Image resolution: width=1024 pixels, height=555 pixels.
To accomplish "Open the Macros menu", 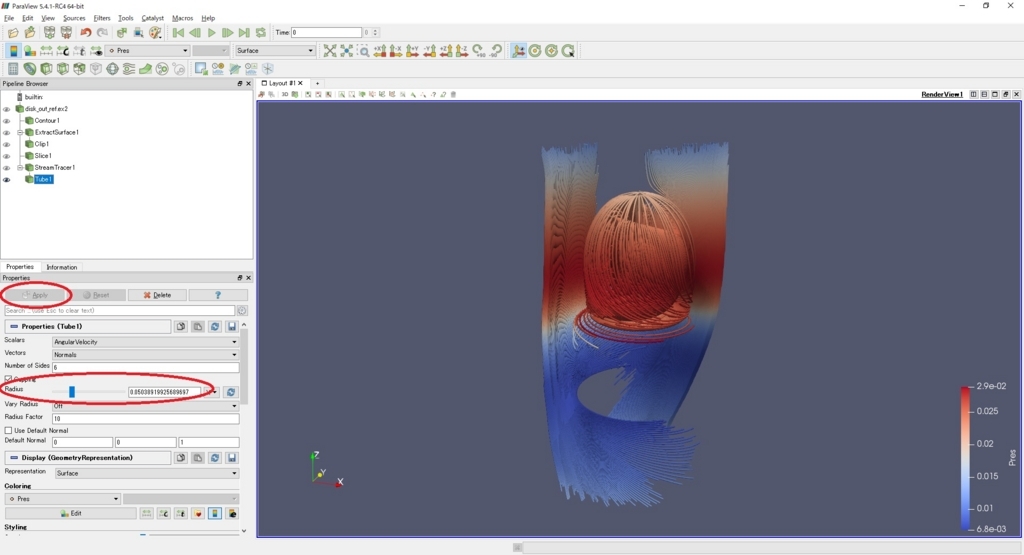I will pyautogui.click(x=182, y=18).
